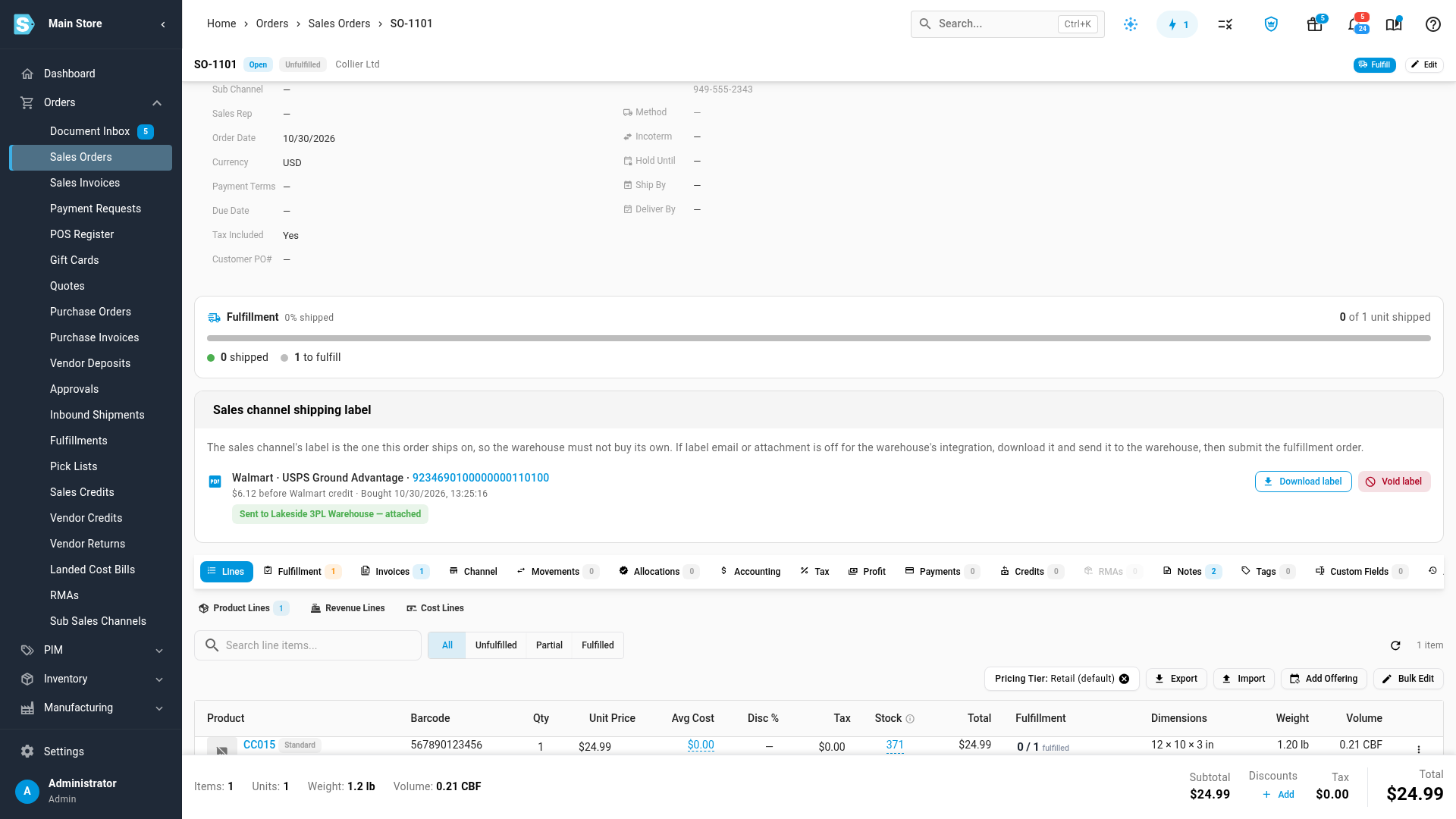The image size is (1456, 819).
Task: Open the Main Store logo
Action: [24, 24]
